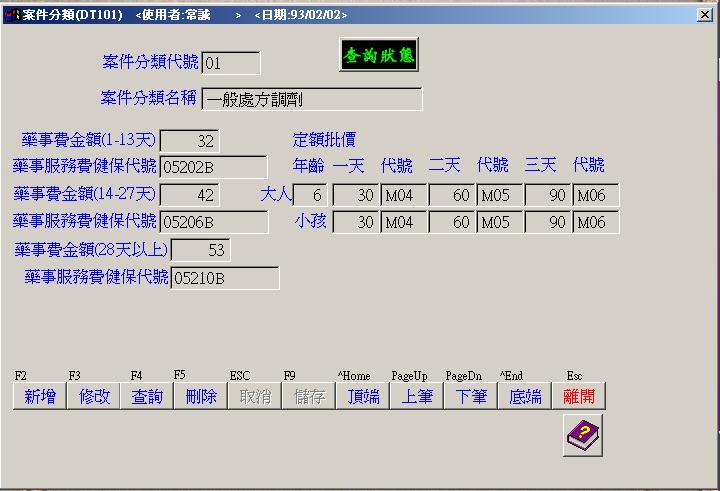Click the application icon in title bar
Screen dimensions: 720x491
pos(11,15)
